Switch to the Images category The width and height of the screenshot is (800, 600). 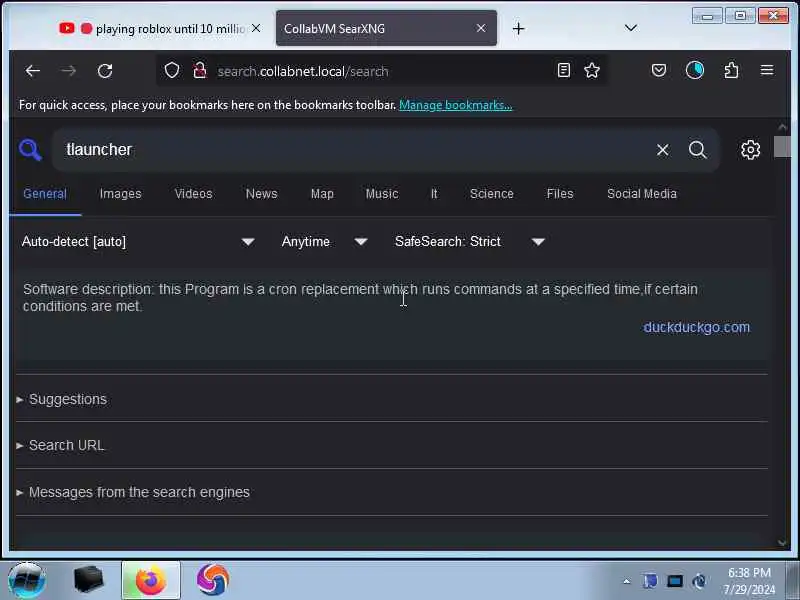point(120,194)
